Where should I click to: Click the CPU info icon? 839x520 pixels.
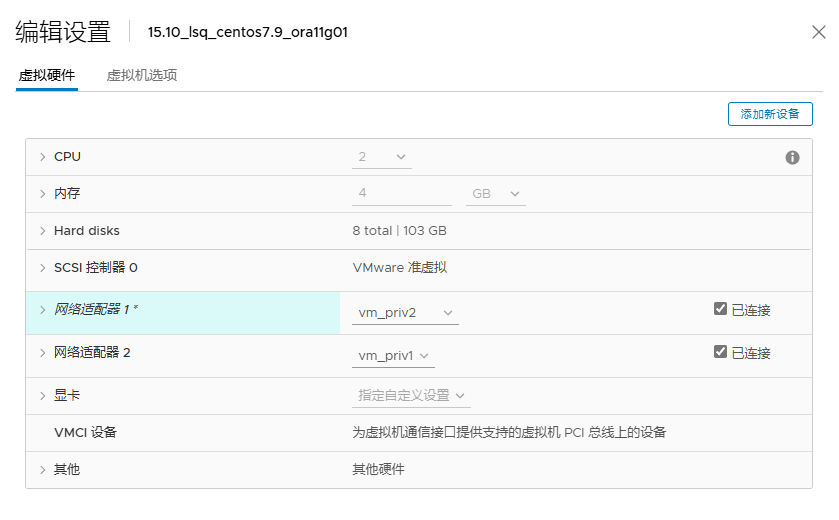[x=792, y=157]
